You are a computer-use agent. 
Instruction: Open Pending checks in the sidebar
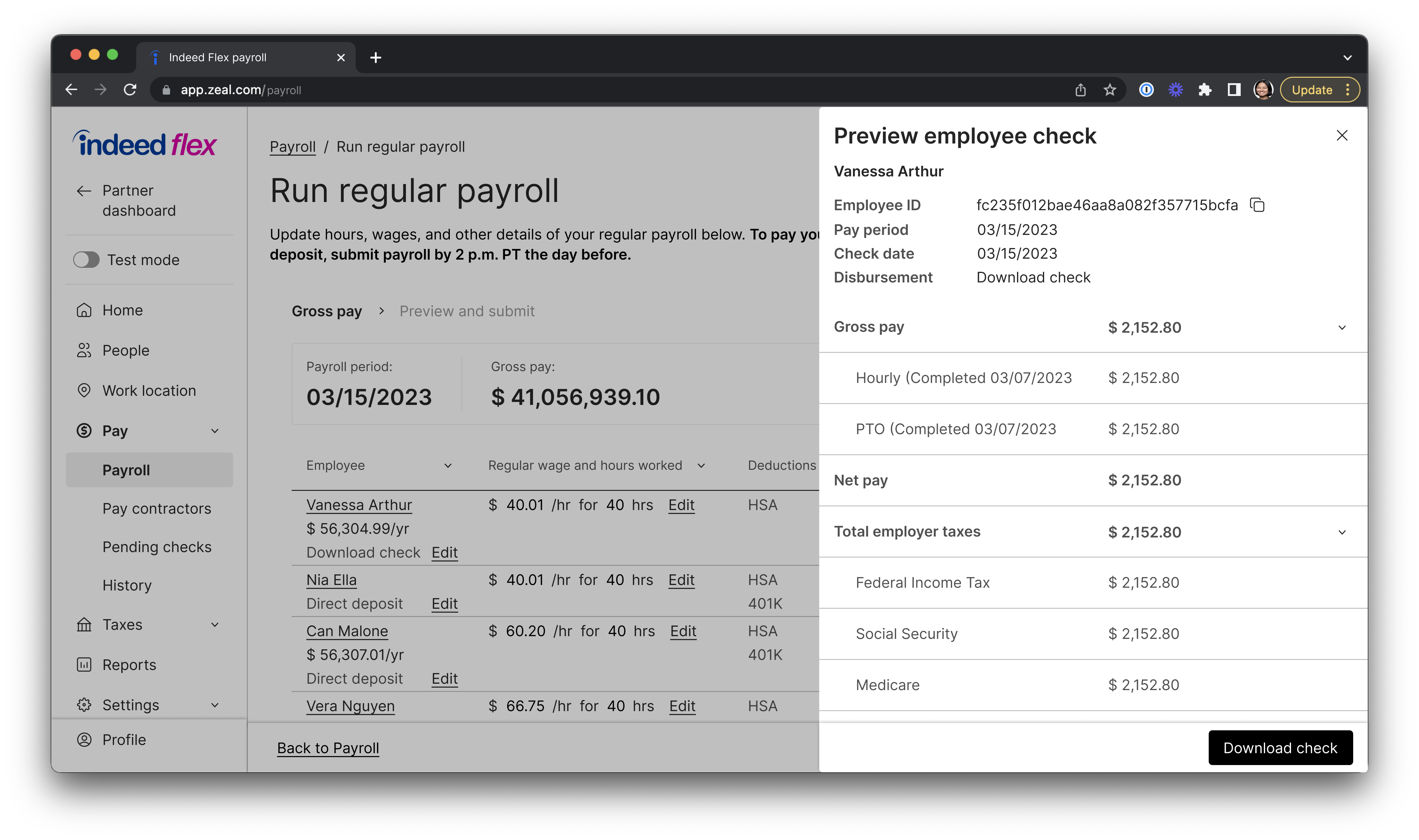coord(157,548)
